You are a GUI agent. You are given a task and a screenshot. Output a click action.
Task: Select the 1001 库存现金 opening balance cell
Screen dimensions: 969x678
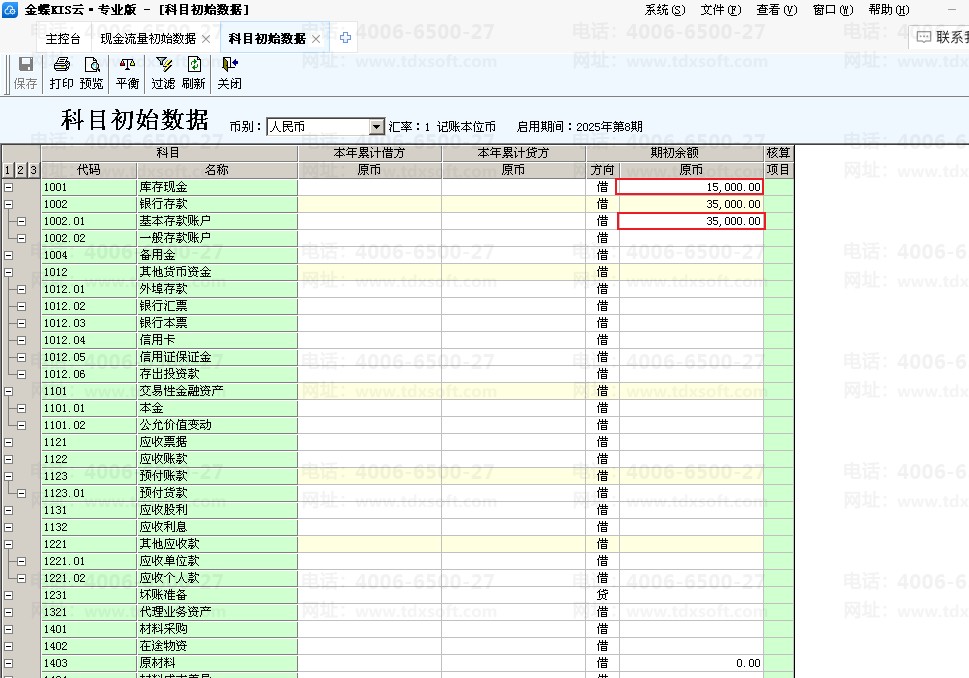[x=690, y=187]
